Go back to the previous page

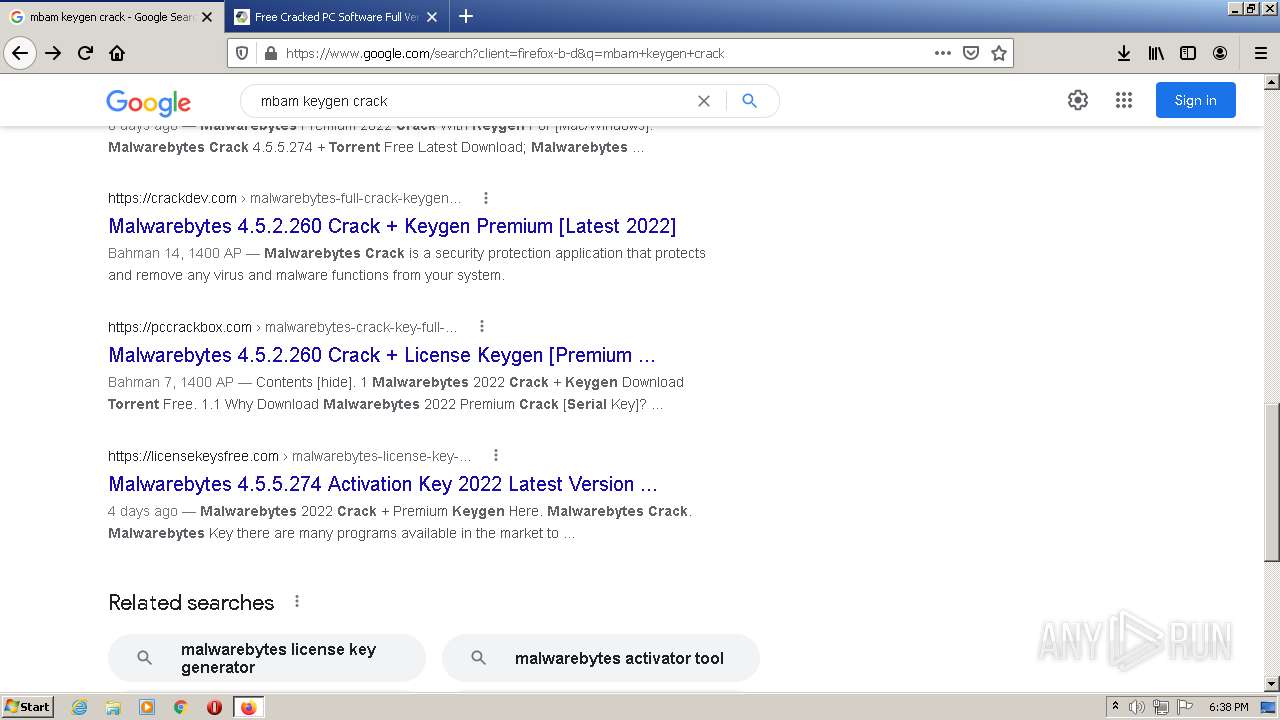(x=20, y=53)
